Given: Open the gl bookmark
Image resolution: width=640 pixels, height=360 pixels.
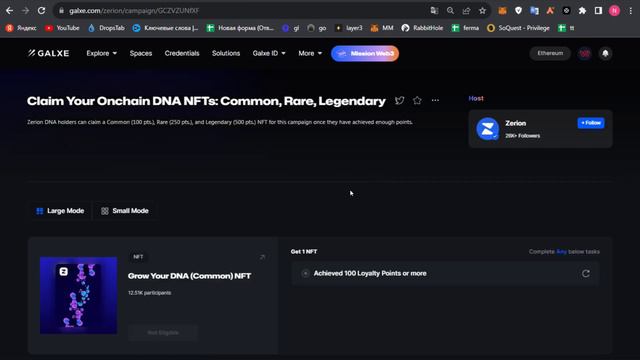Looking at the screenshot, I should coord(291,28).
